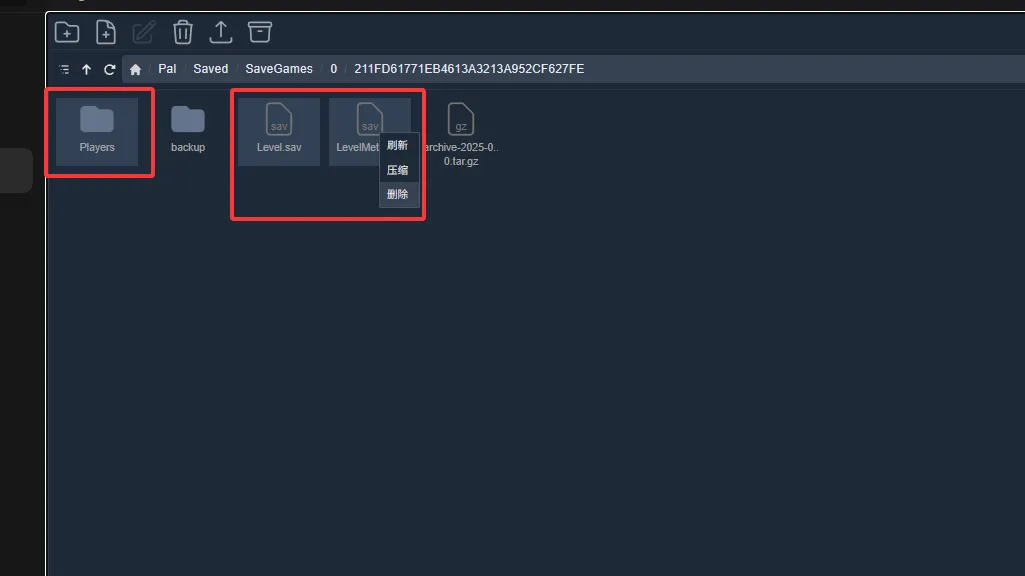The height and width of the screenshot is (576, 1025).
Task: Click the archive box icon
Action: (x=260, y=32)
